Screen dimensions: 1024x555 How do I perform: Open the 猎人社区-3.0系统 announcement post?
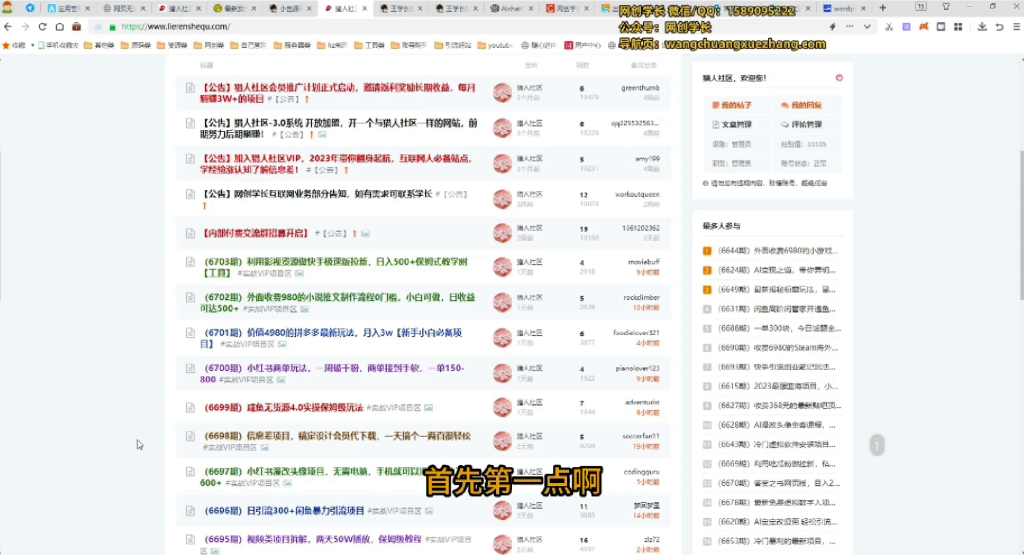pyautogui.click(x=338, y=128)
